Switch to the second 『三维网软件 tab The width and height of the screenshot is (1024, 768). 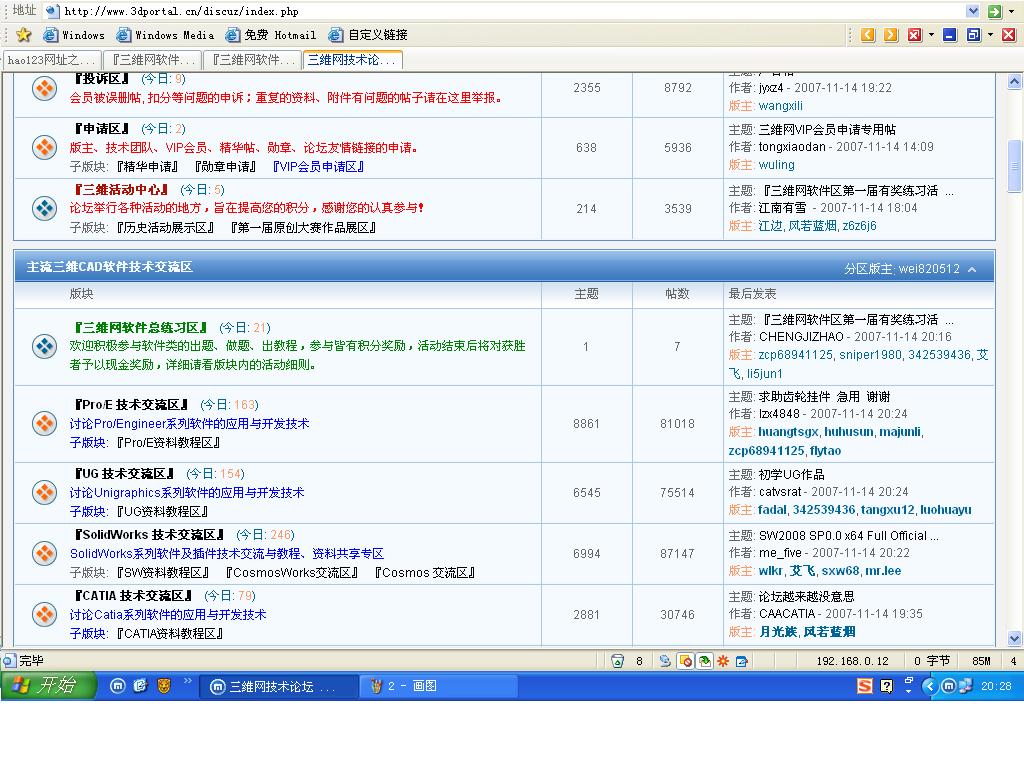pyautogui.click(x=253, y=59)
